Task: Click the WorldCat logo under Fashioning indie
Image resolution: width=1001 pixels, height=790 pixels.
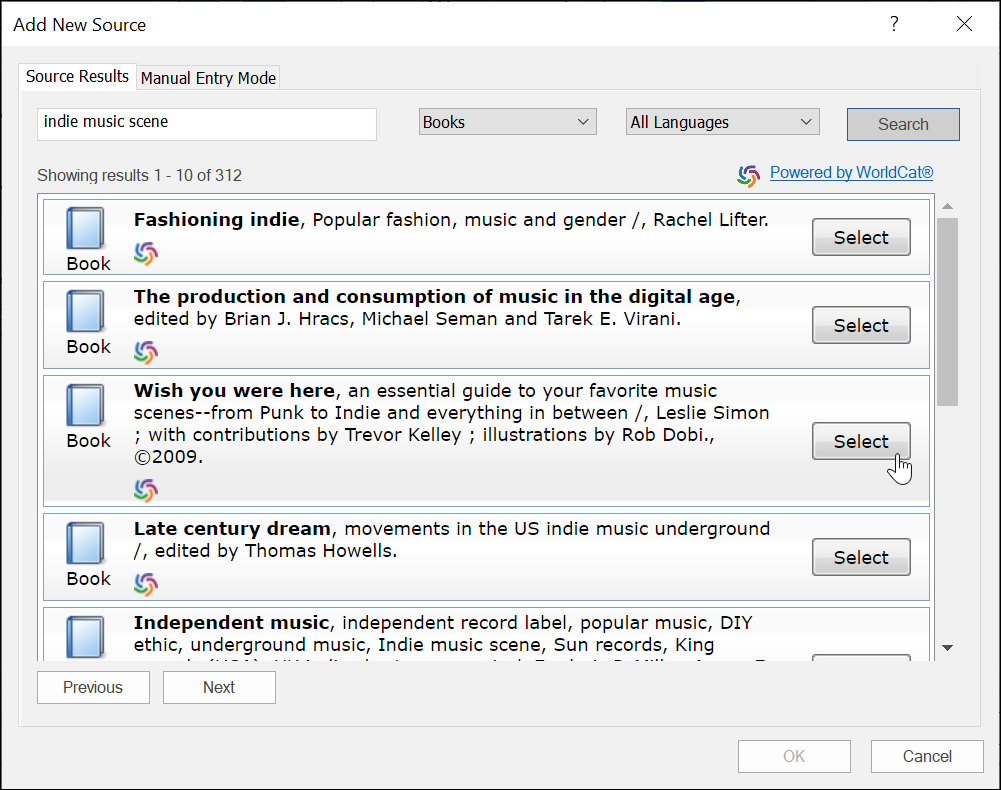Action: [146, 254]
